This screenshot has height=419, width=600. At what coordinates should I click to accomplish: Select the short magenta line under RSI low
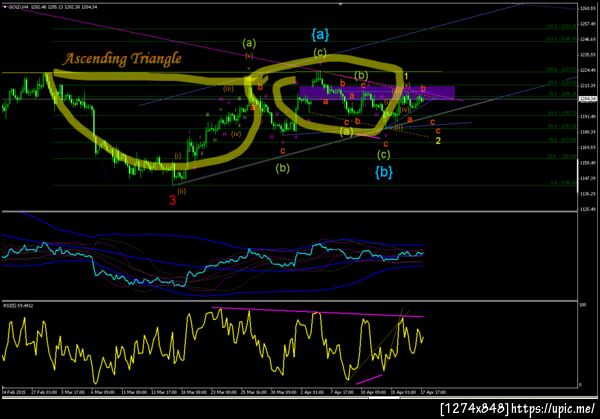click(369, 379)
